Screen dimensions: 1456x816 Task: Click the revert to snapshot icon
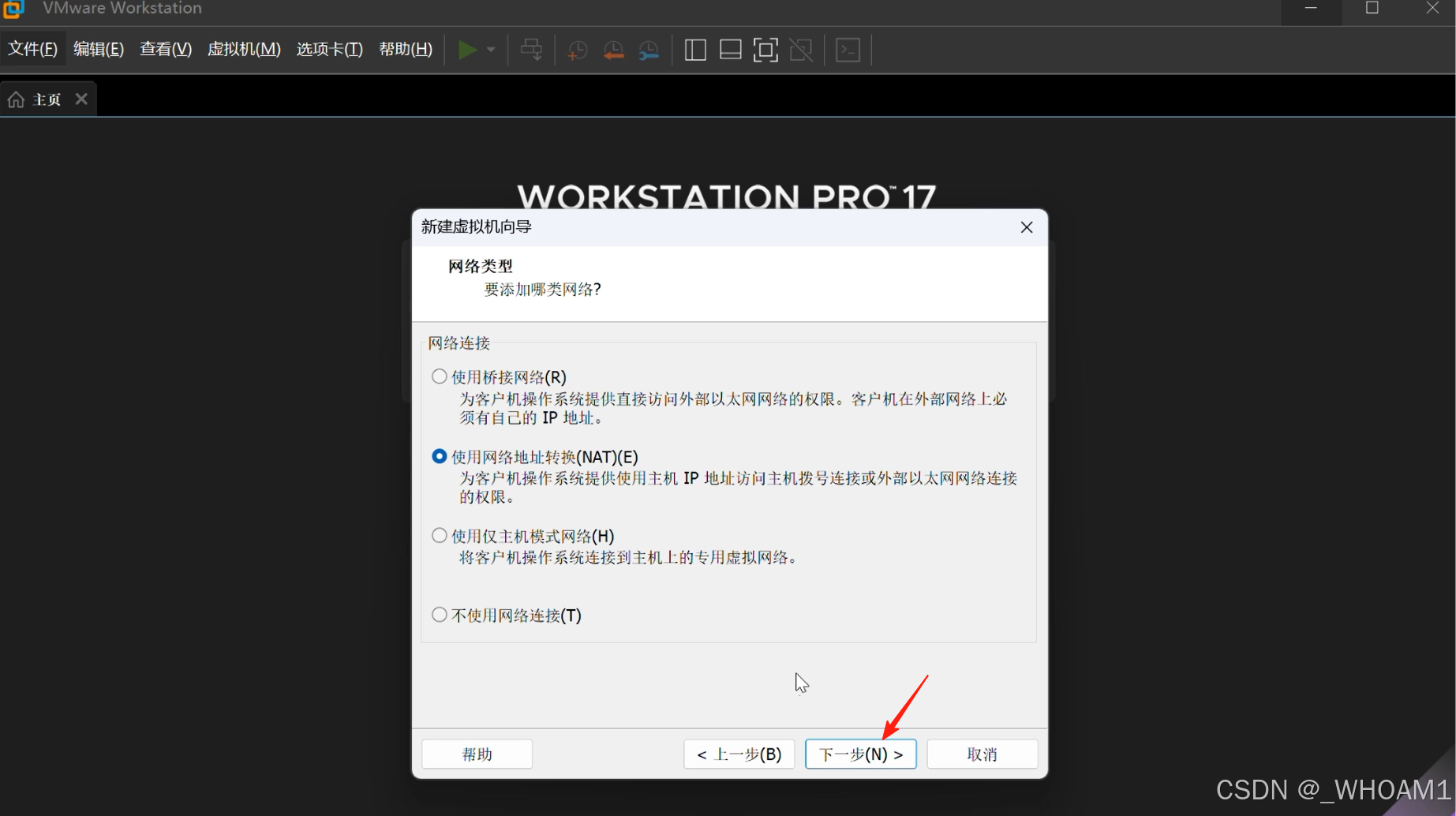coord(613,50)
